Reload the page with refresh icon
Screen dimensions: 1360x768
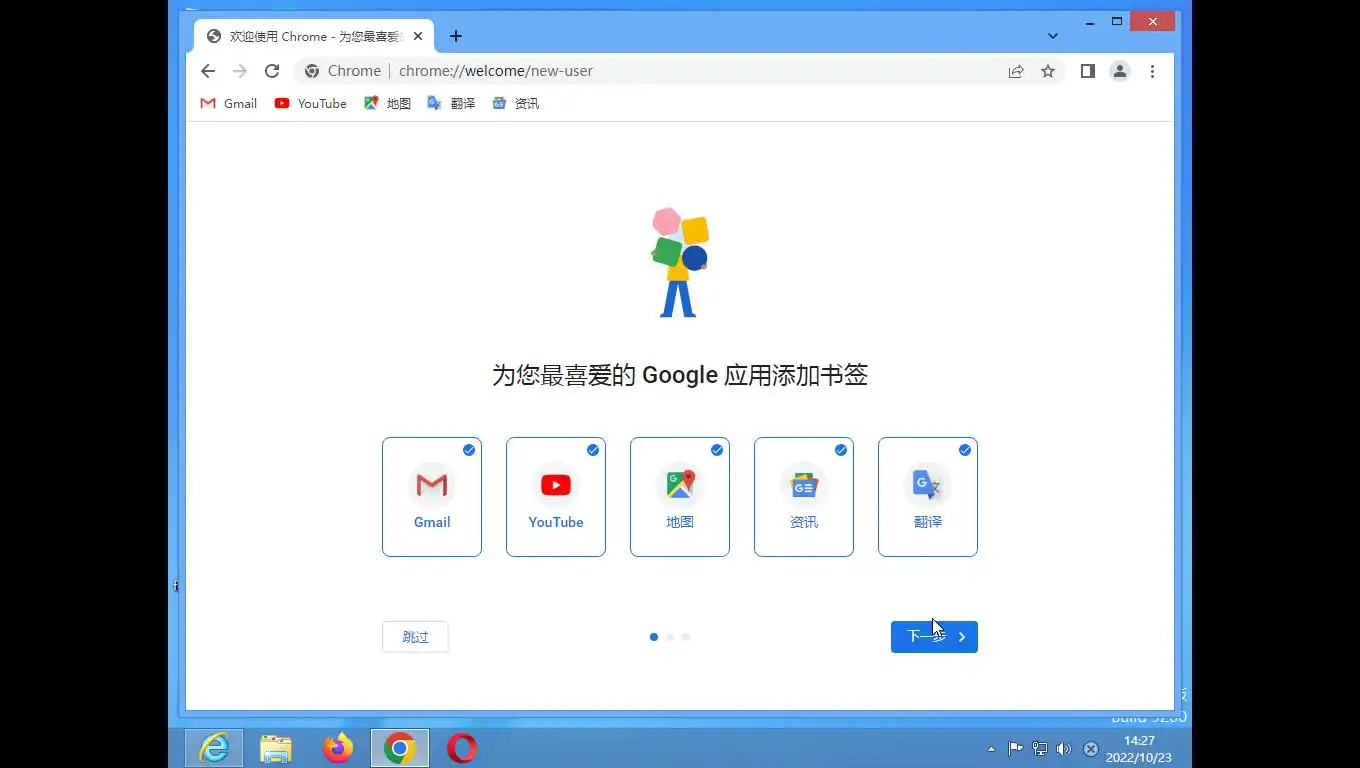272,71
